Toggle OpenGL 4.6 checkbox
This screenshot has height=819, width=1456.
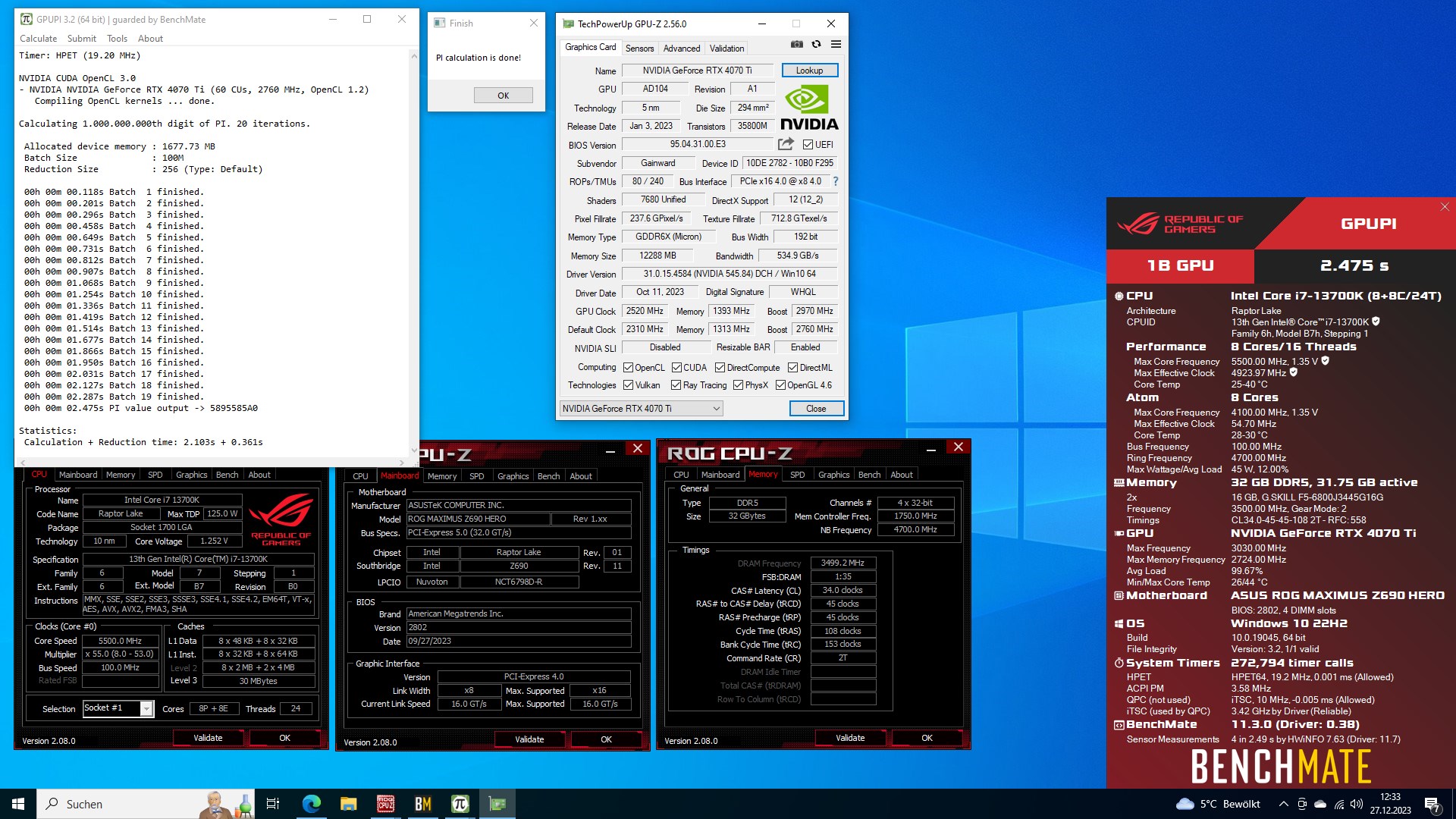click(x=780, y=385)
